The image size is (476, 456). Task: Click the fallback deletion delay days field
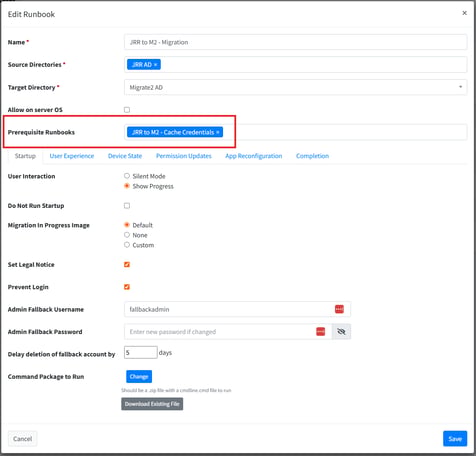click(141, 352)
